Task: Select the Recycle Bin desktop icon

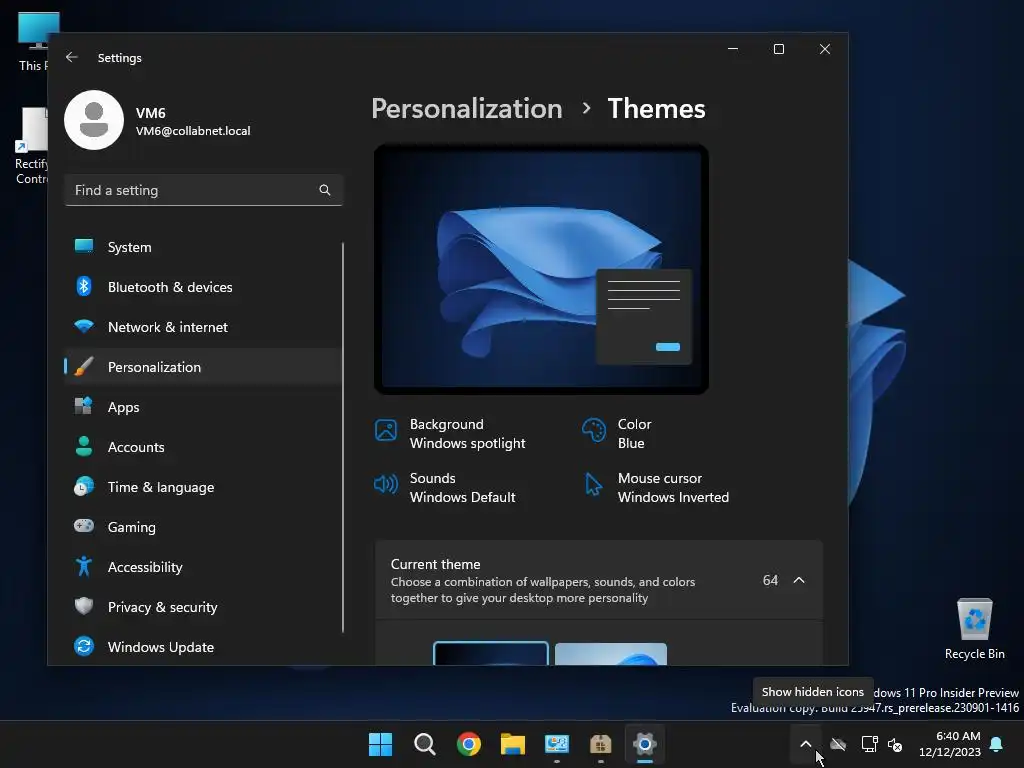Action: click(x=974, y=629)
